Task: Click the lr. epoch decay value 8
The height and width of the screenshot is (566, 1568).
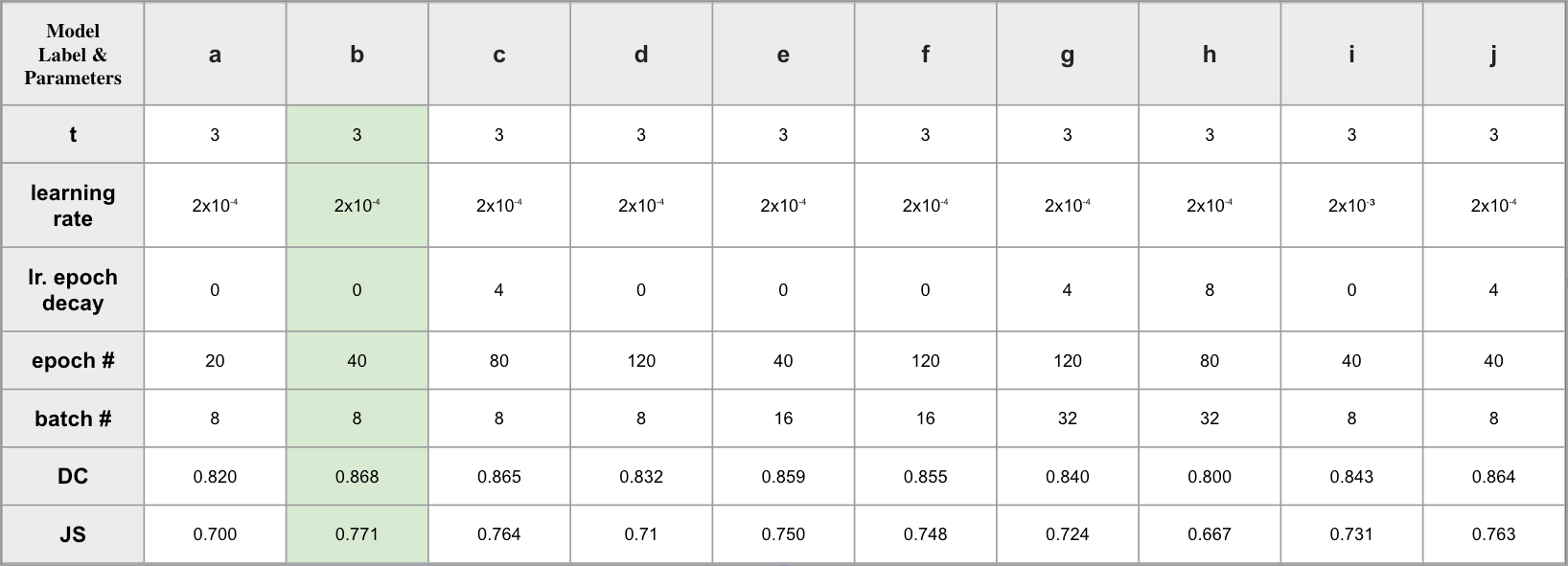Action: (x=1210, y=290)
